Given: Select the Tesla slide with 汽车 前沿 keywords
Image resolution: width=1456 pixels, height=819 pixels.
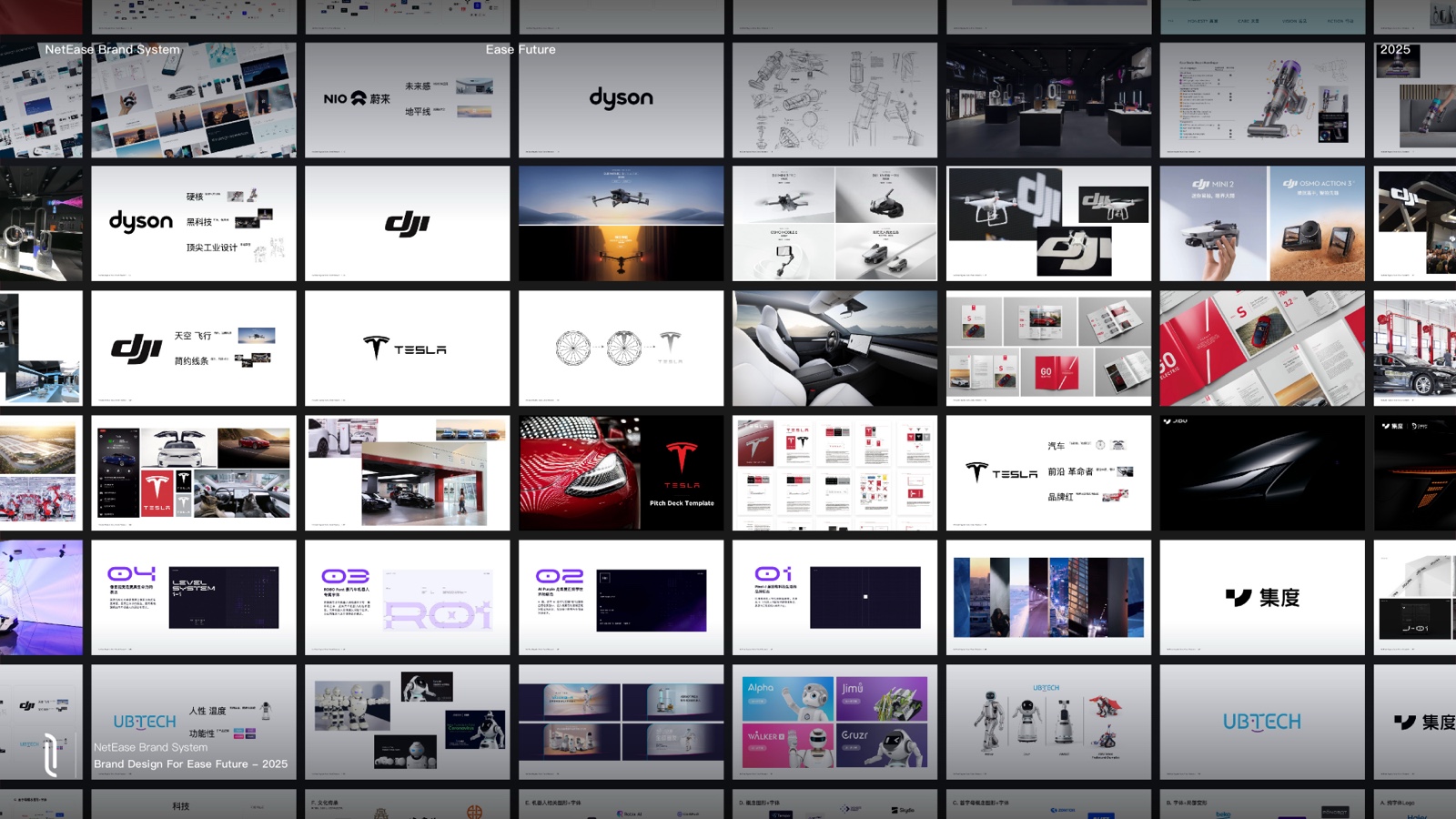Looking at the screenshot, I should pos(1049,473).
